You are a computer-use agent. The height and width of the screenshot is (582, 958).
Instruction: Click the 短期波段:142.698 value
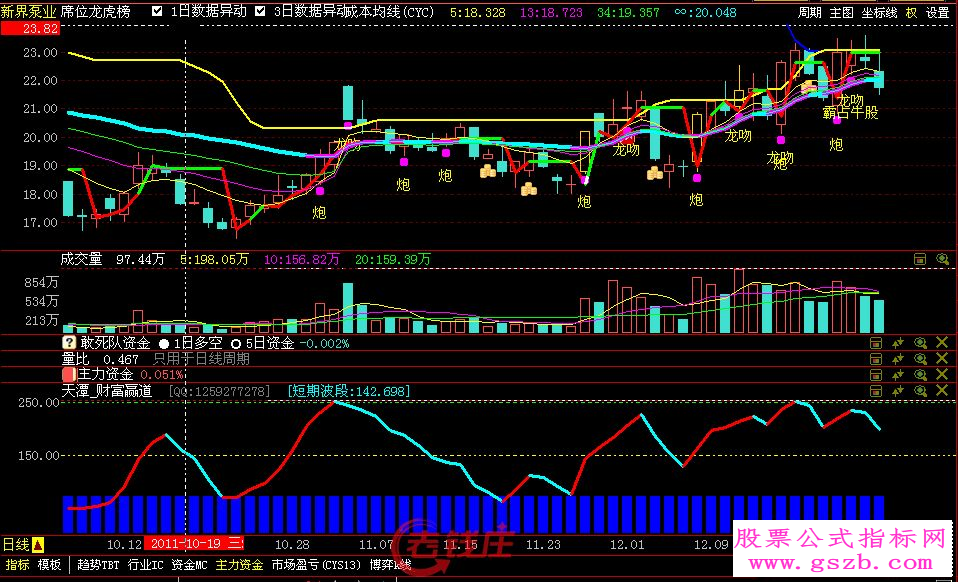click(349, 391)
